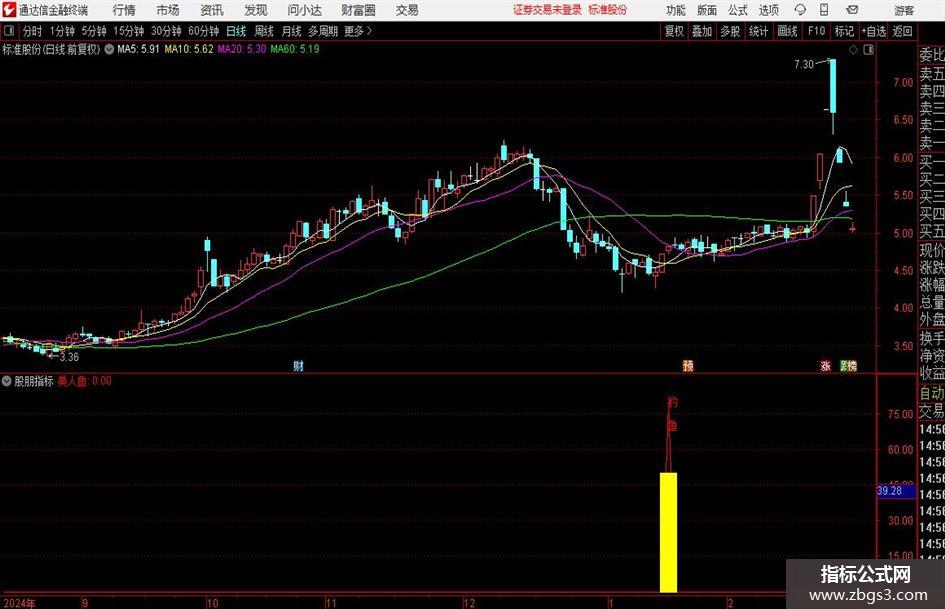Open the 市场 menu
The image size is (945, 609).
point(168,10)
